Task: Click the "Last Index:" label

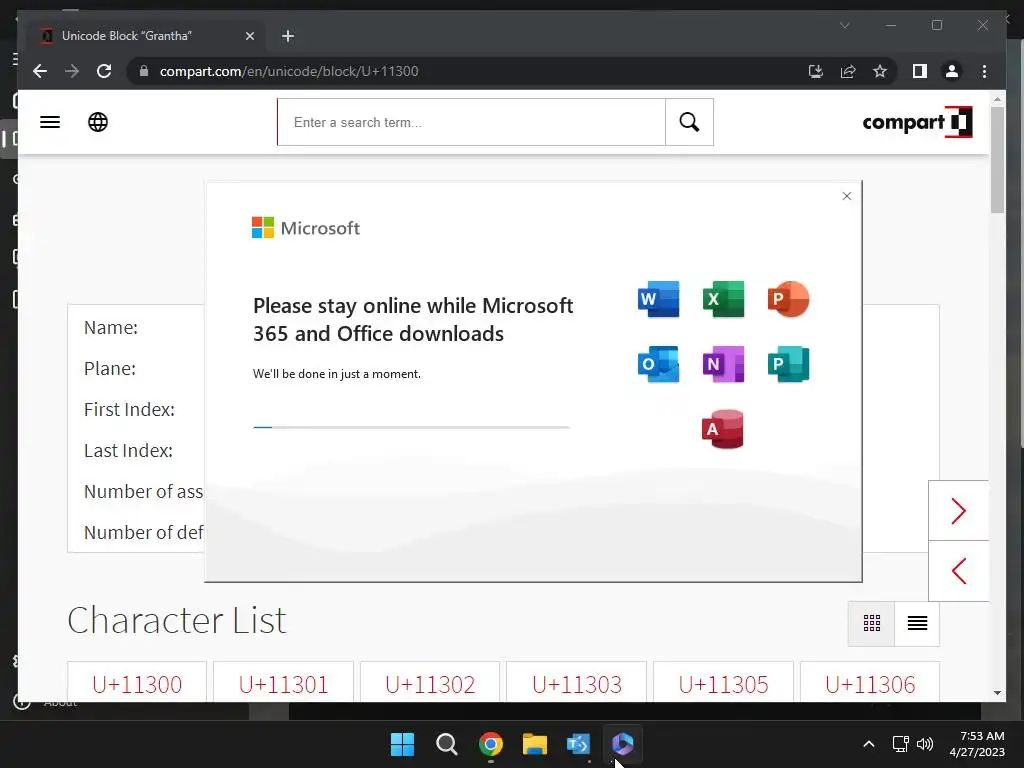Action: tap(129, 451)
